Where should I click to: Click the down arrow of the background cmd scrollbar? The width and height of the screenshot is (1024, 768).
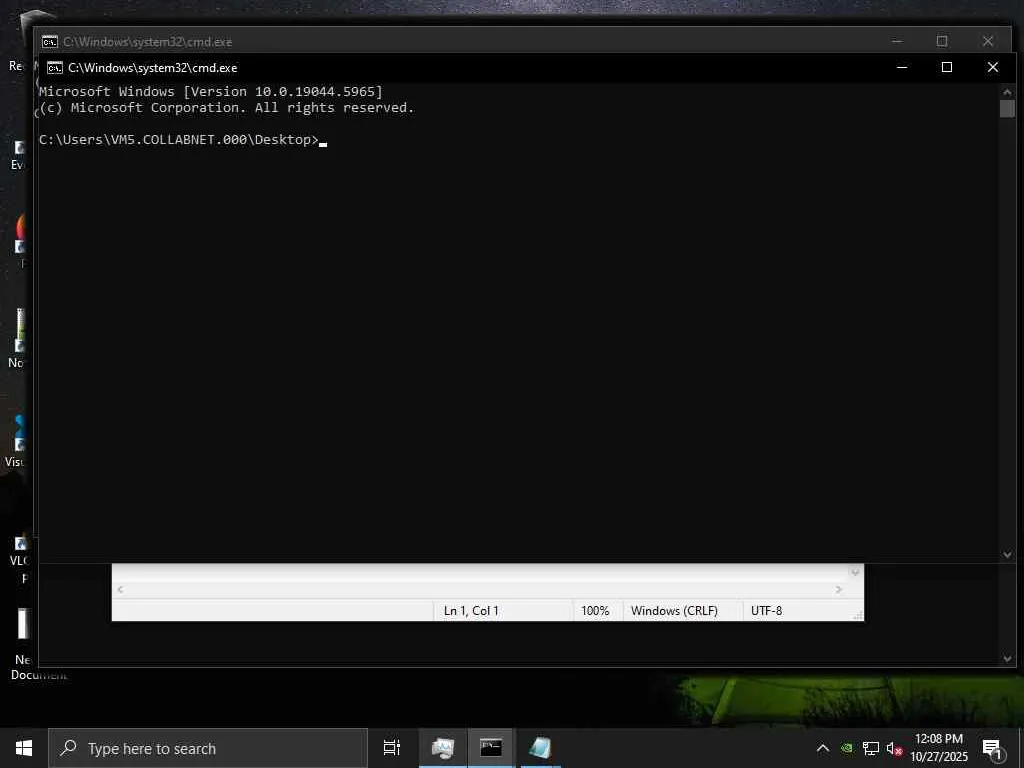pyautogui.click(x=1007, y=659)
